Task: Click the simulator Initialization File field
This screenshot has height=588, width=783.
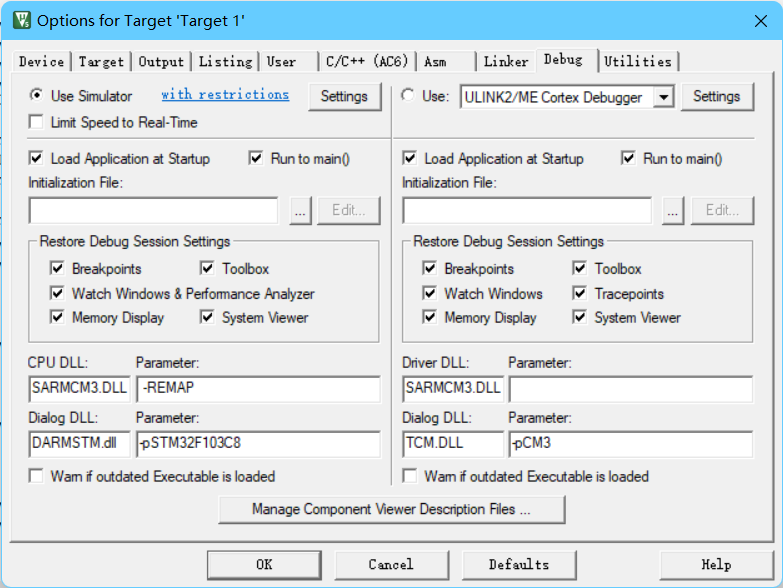Action: [x=153, y=211]
